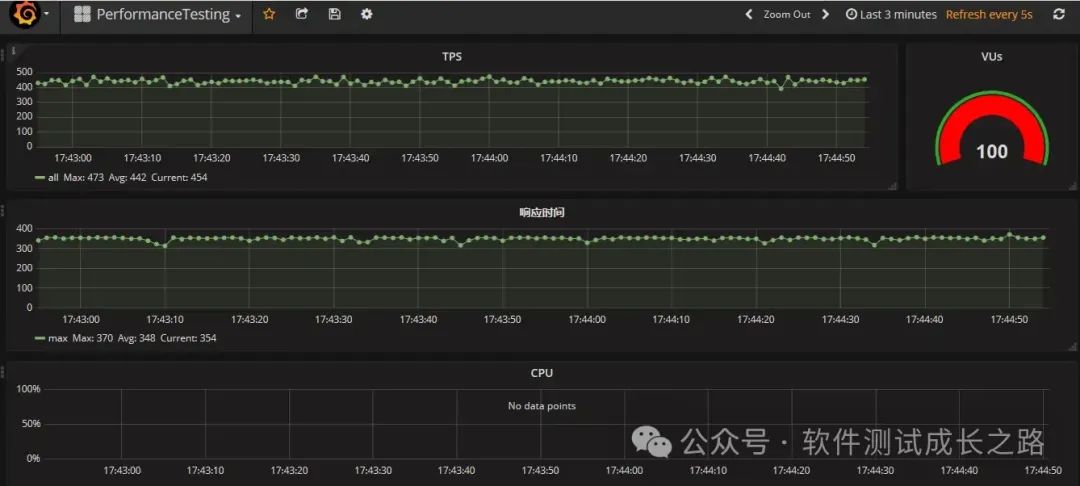Screen dimensions: 1080x486
Task: Click the 17:43:30 label on response time axis
Action: [x=333, y=319]
